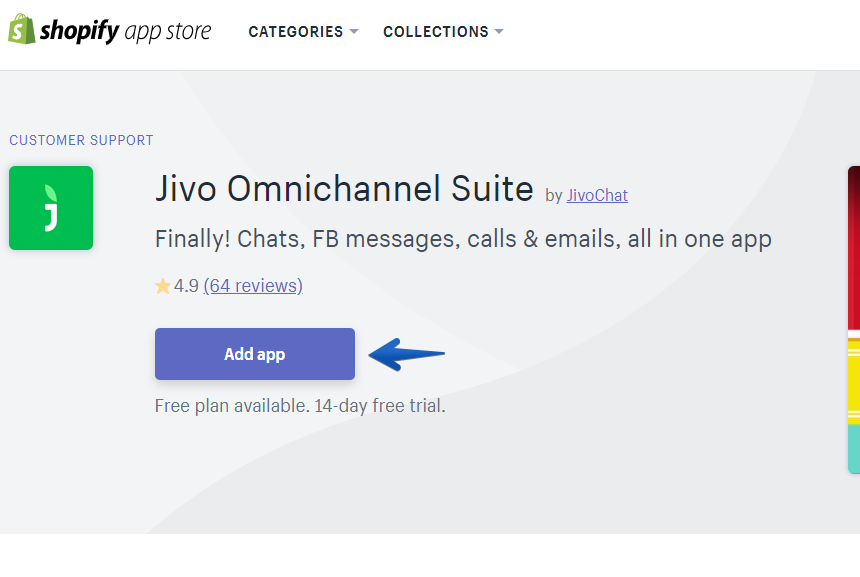Click the 4.9 rating score
The image size is (860, 577).
pos(186,286)
